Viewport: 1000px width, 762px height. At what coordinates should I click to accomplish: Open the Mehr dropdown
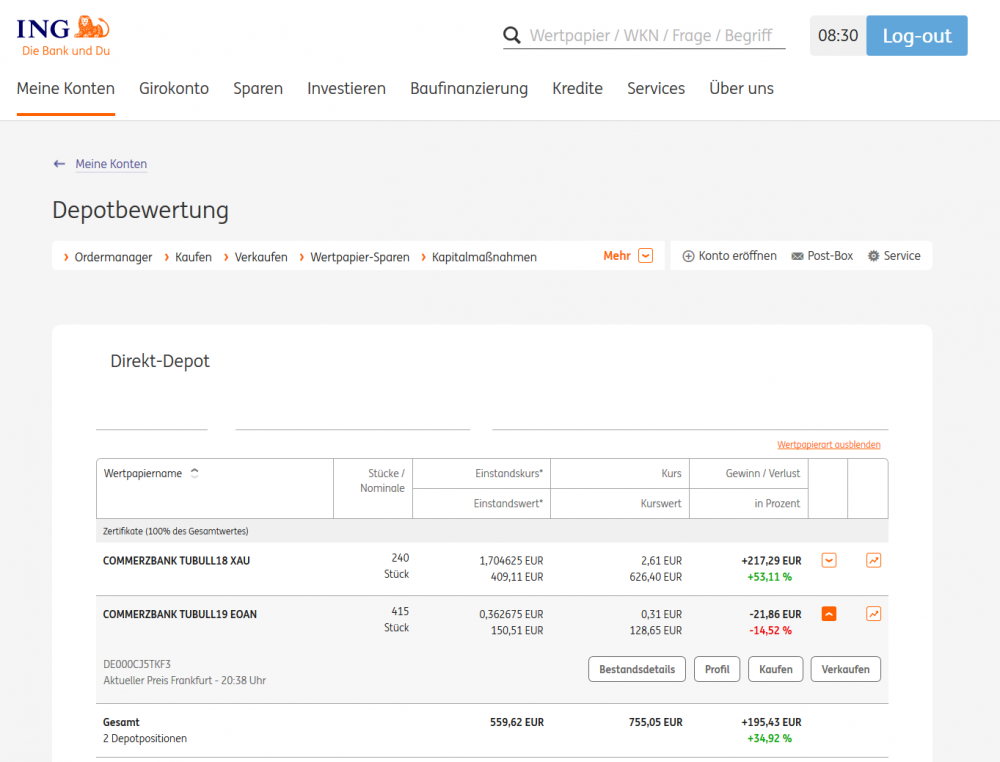[645, 256]
